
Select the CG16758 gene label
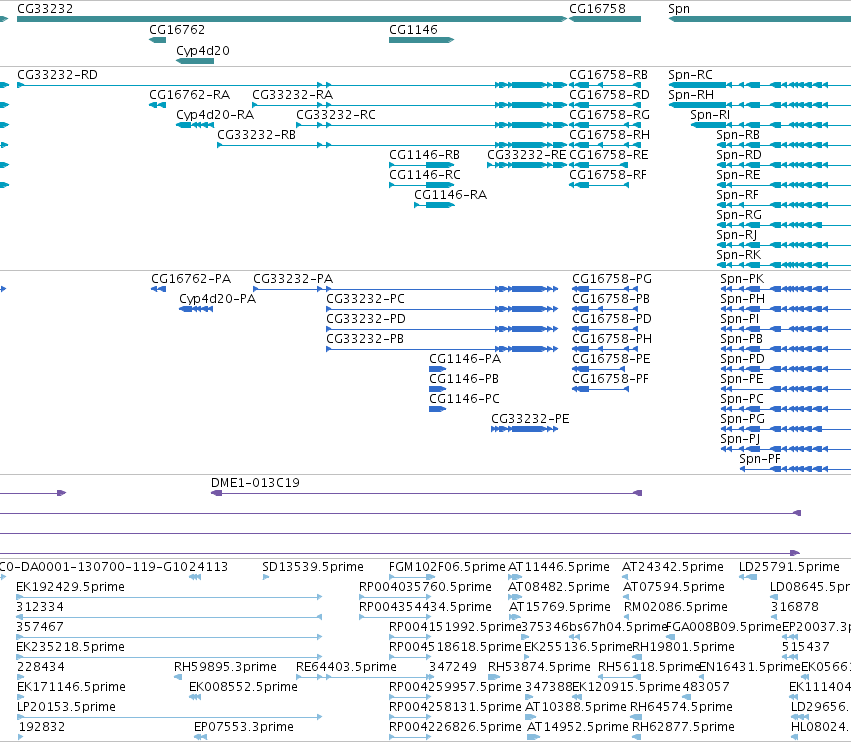(x=597, y=9)
